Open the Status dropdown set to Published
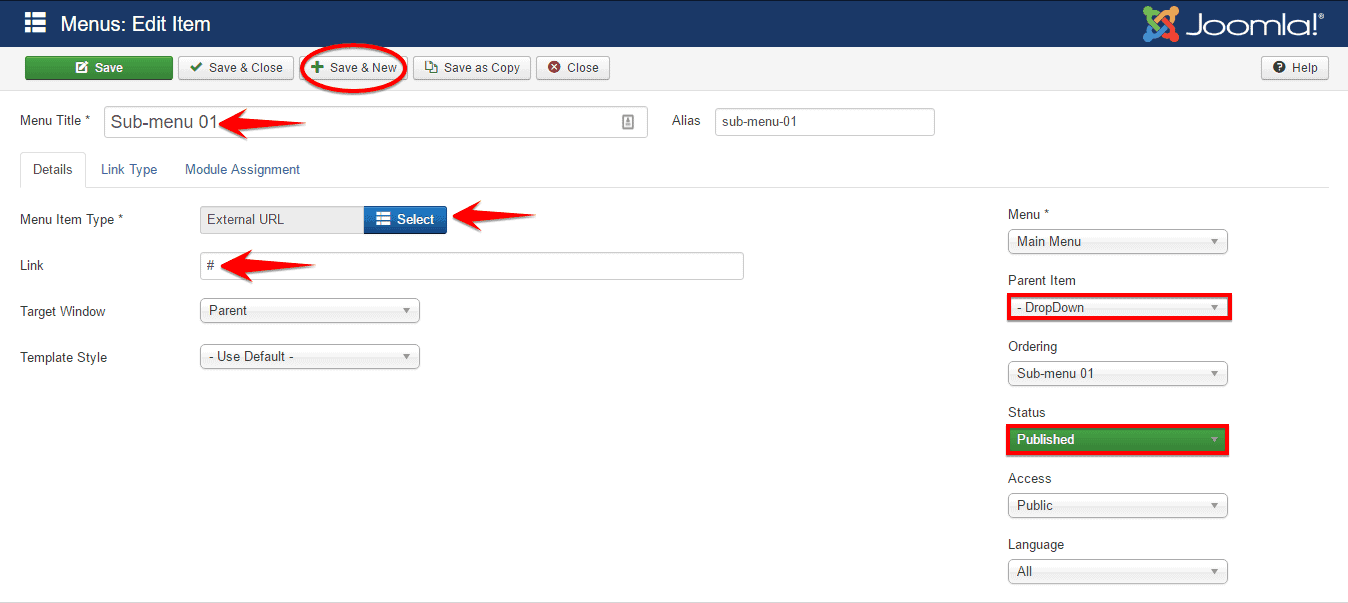The height and width of the screenshot is (603, 1348). point(1116,439)
